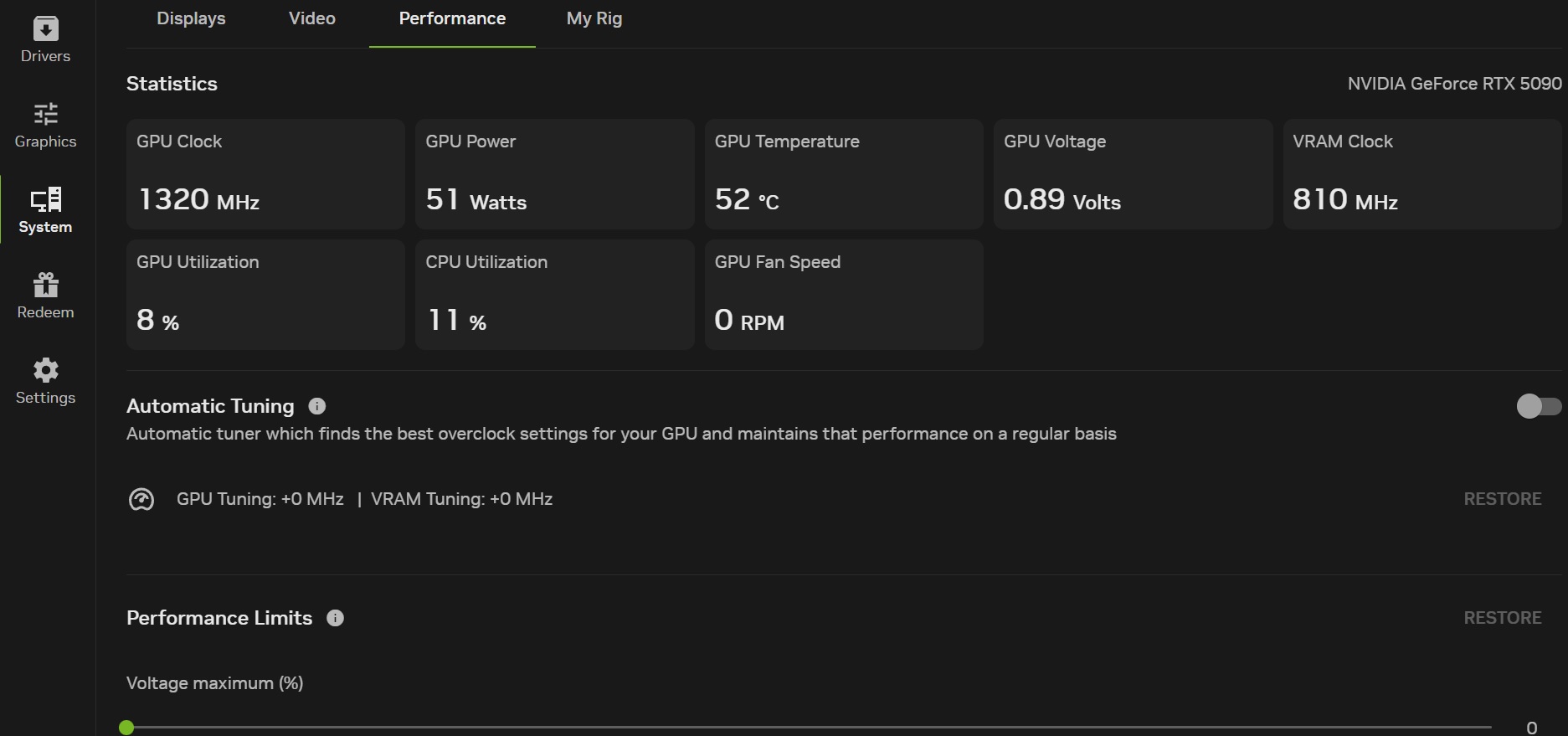The image size is (1568, 736).
Task: Click the GPU Clock statistic card
Action: click(x=265, y=174)
